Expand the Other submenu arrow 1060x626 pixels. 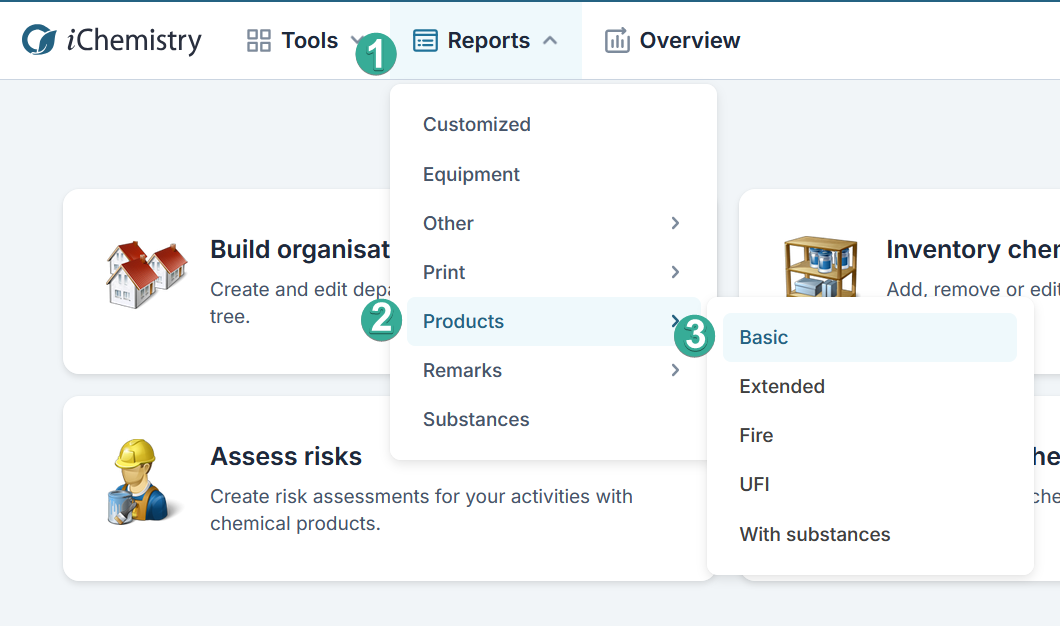point(676,223)
